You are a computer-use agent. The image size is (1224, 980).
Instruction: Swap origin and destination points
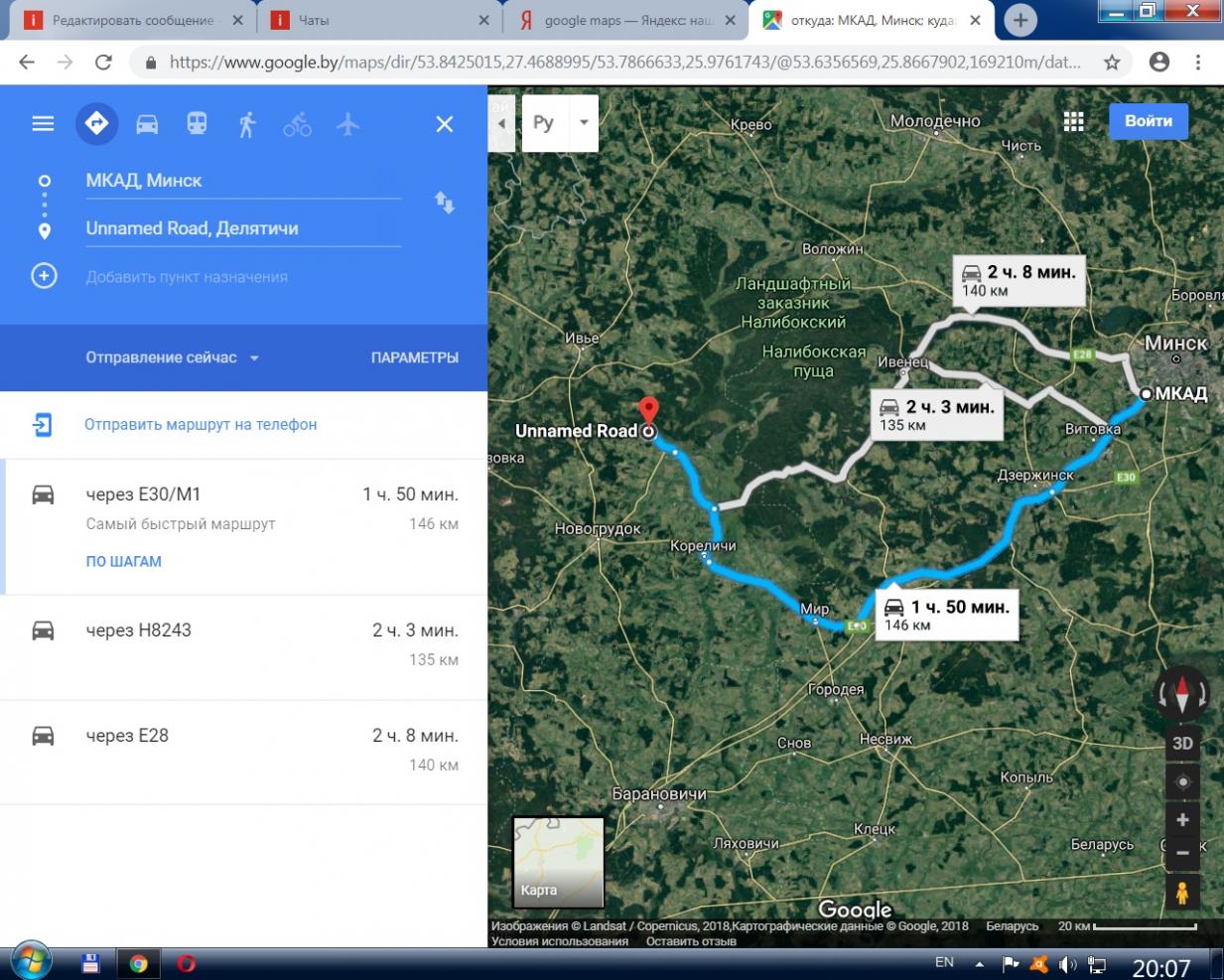click(x=444, y=204)
